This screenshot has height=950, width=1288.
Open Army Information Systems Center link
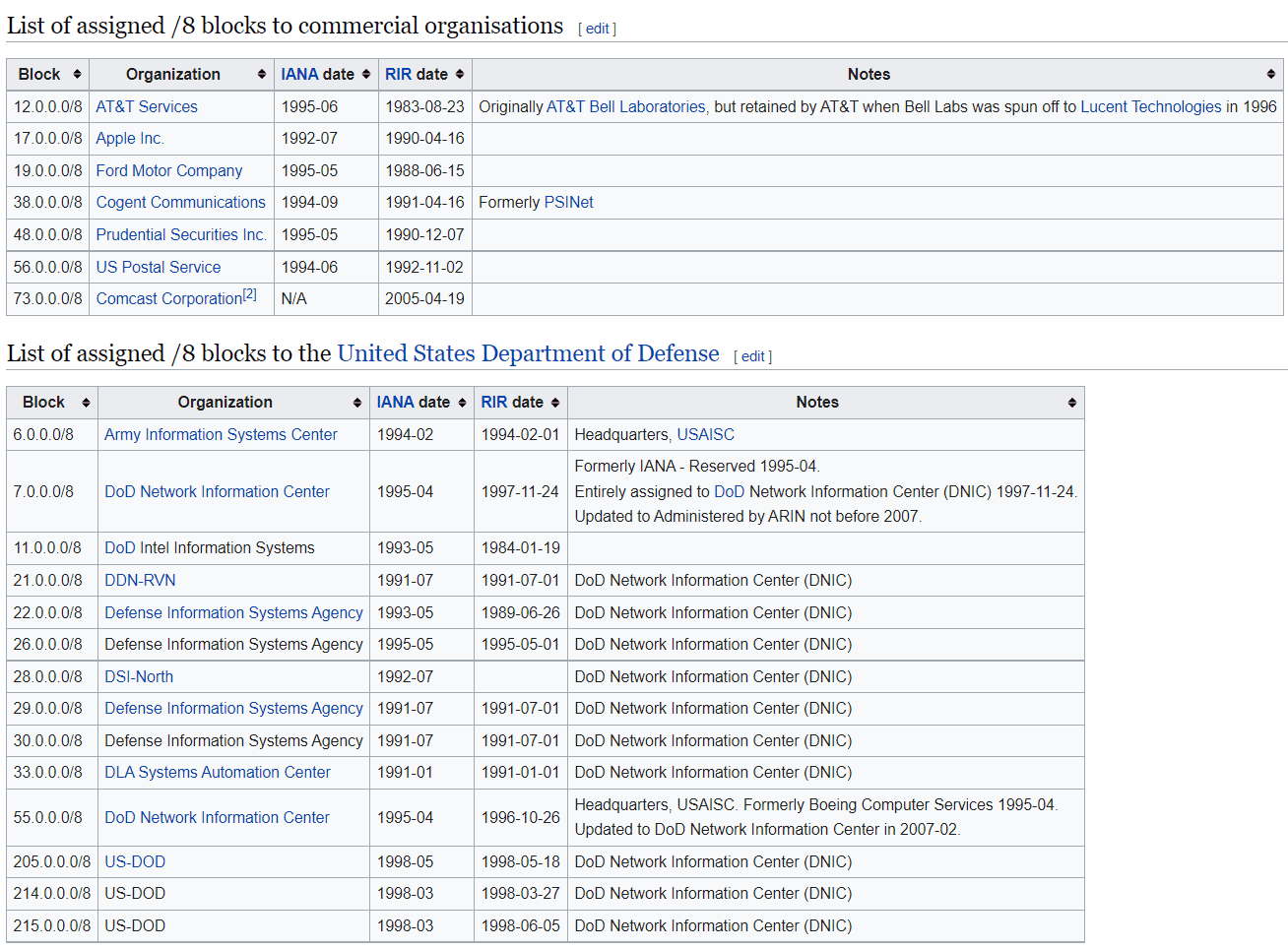click(x=221, y=435)
